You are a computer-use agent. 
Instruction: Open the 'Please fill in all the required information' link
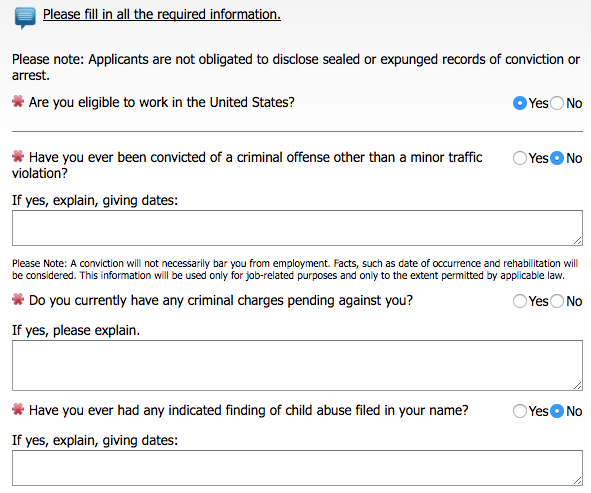[x=162, y=14]
